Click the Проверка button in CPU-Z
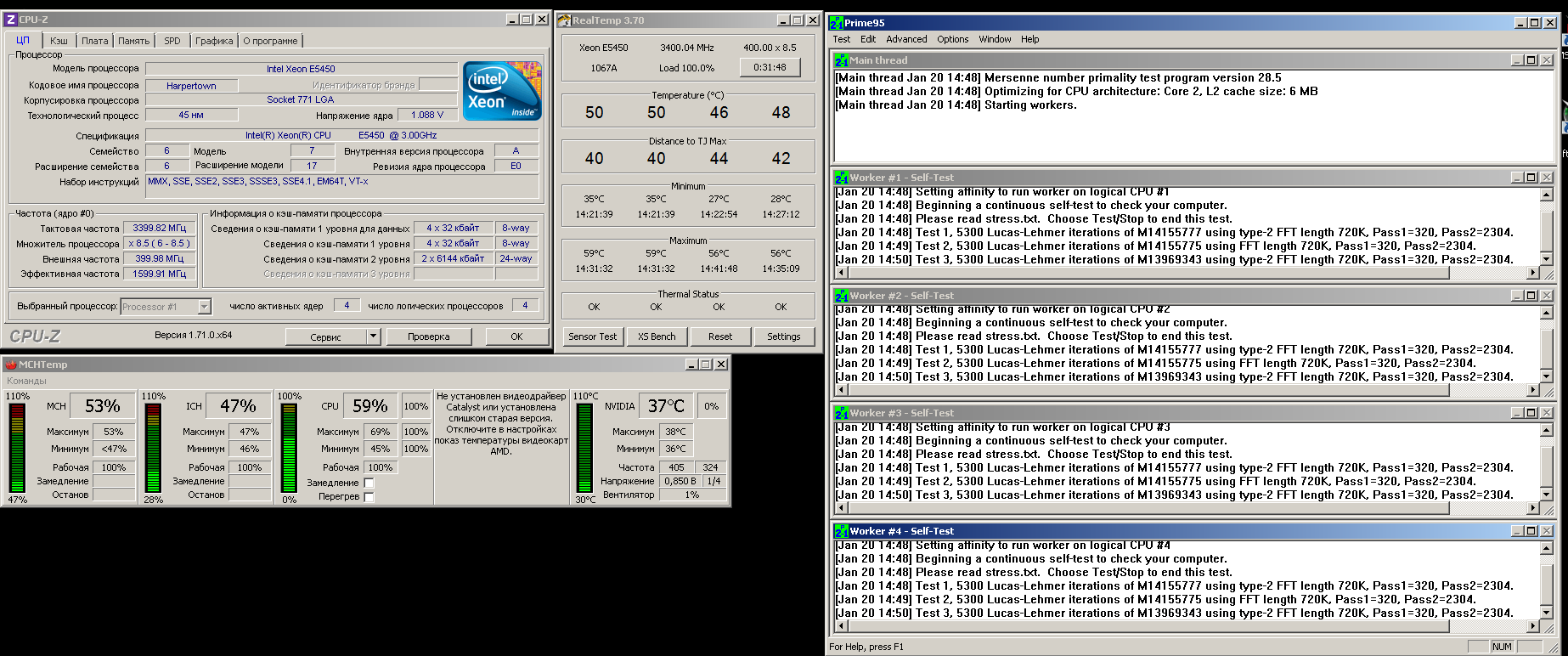 pyautogui.click(x=428, y=336)
